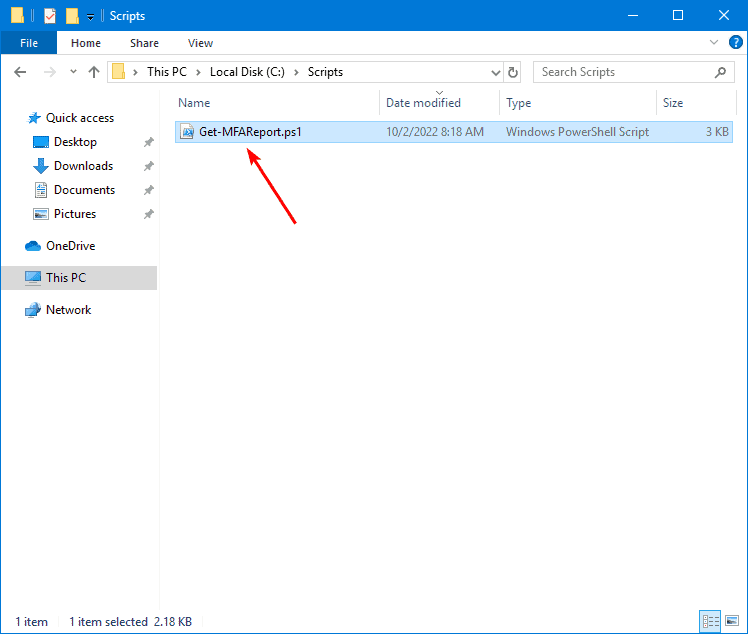Click the 3 KB size cell

[x=717, y=132]
